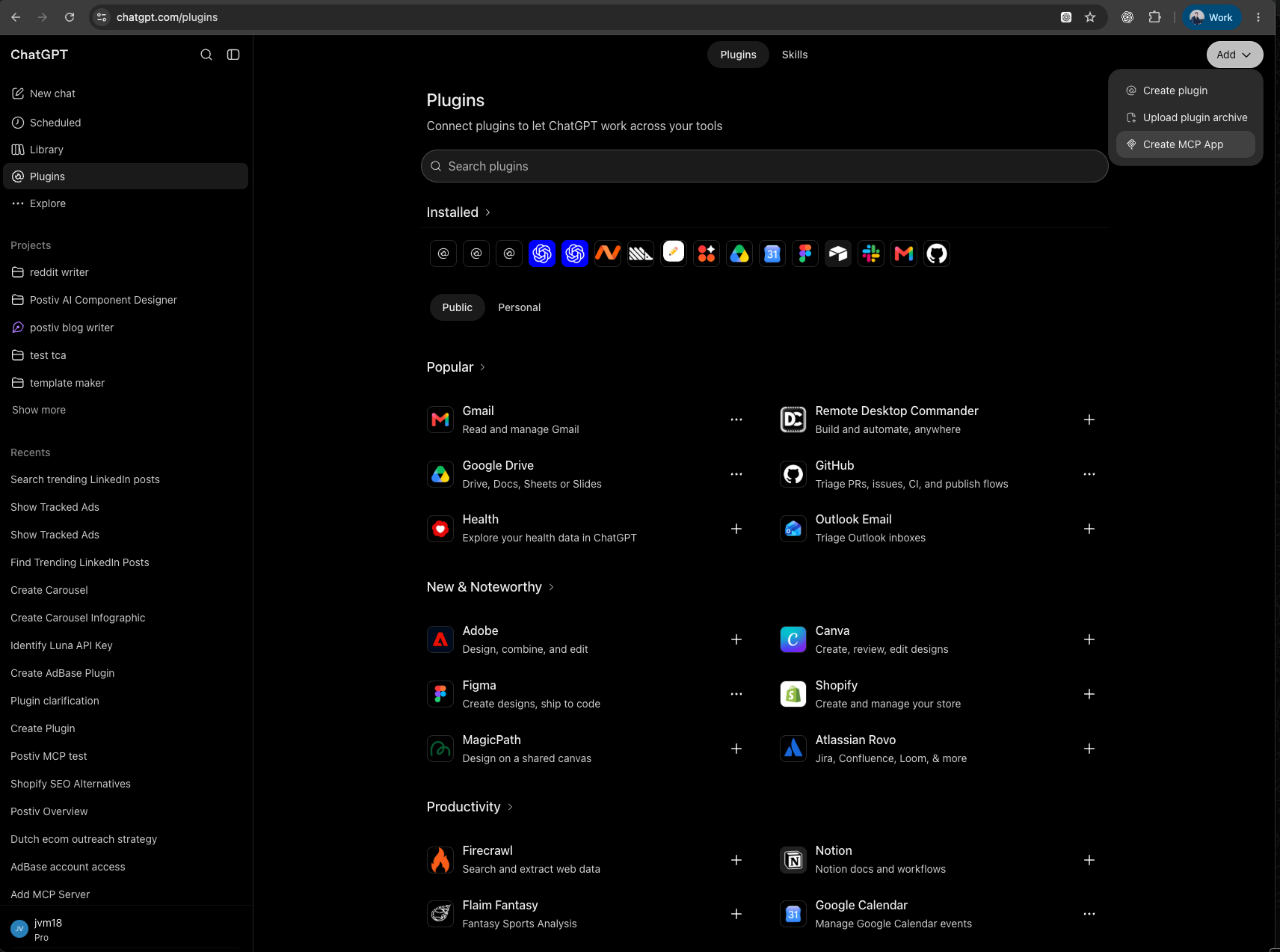Add the Canva plugin
Viewport: 1280px width, 952px height.
pos(1089,639)
